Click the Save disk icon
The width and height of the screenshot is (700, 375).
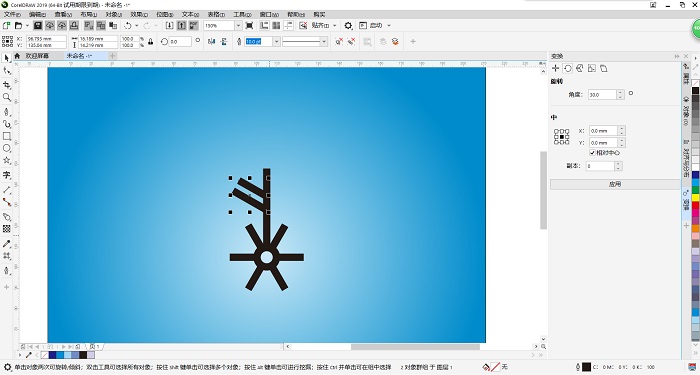coord(38,25)
